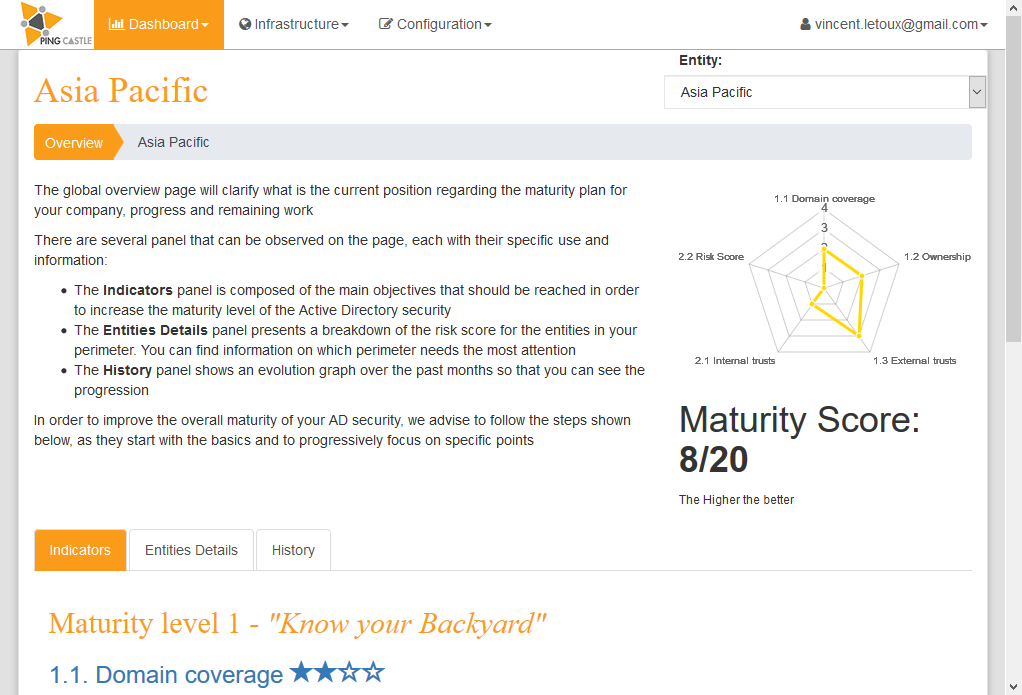Open the Entity selector showing Asia Pacific

pyautogui.click(x=825, y=92)
